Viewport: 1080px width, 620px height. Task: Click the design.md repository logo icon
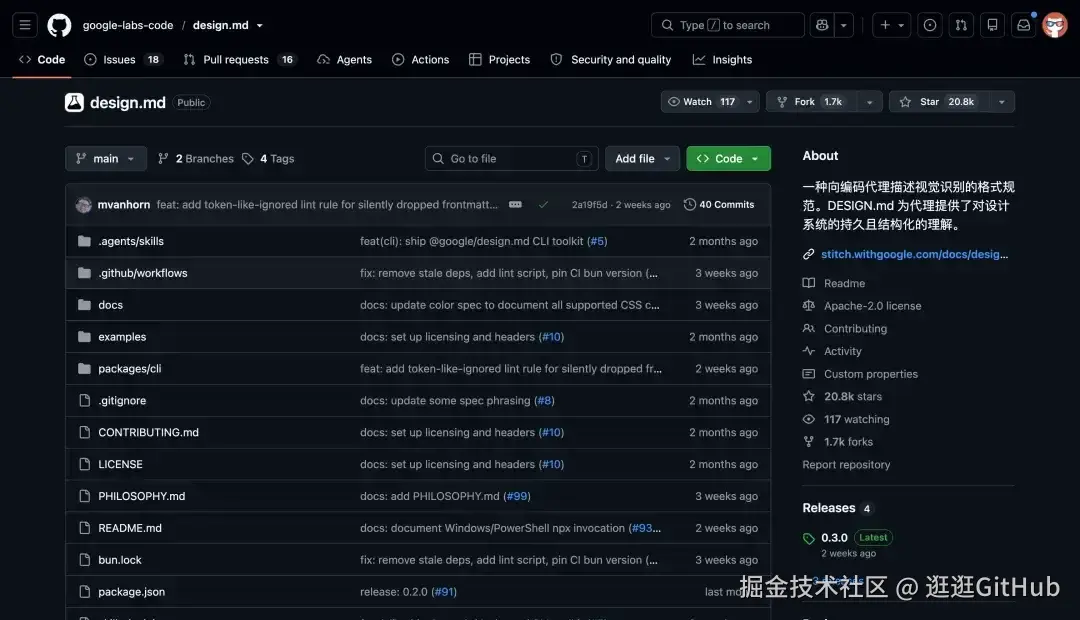click(74, 102)
